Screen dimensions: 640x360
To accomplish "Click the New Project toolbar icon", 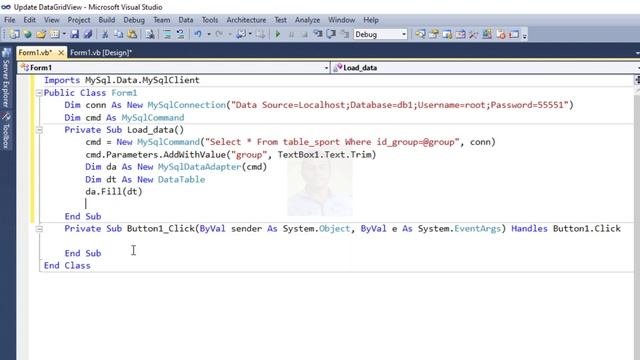I will (14, 34).
